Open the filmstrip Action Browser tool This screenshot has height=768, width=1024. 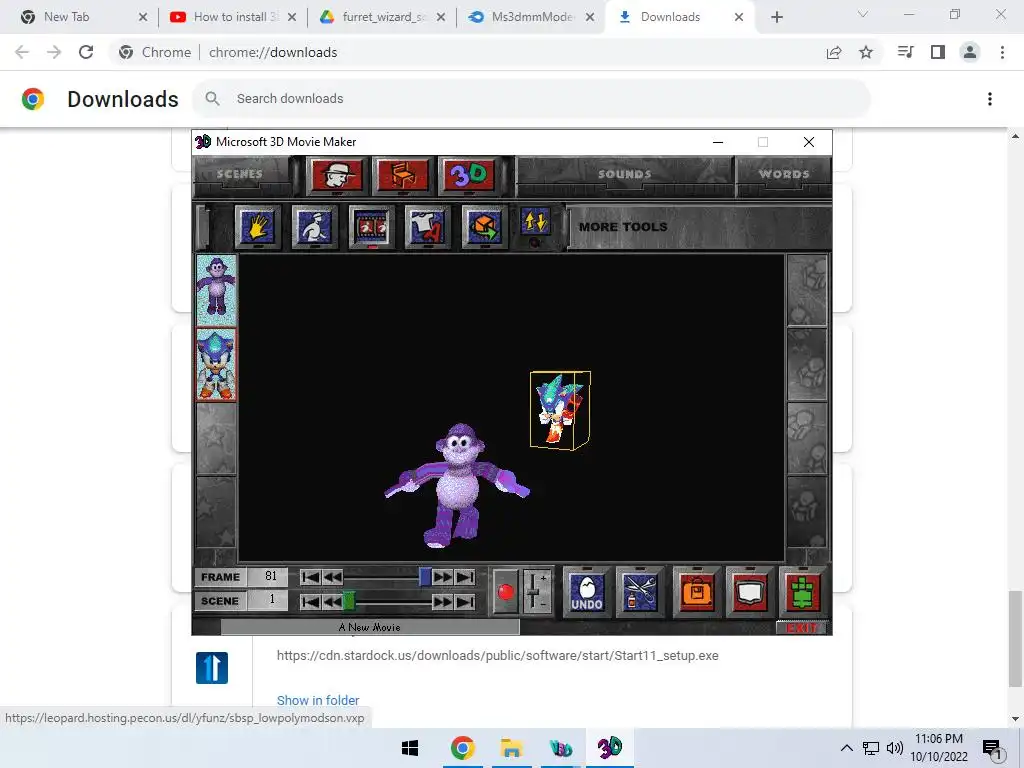[x=372, y=227]
